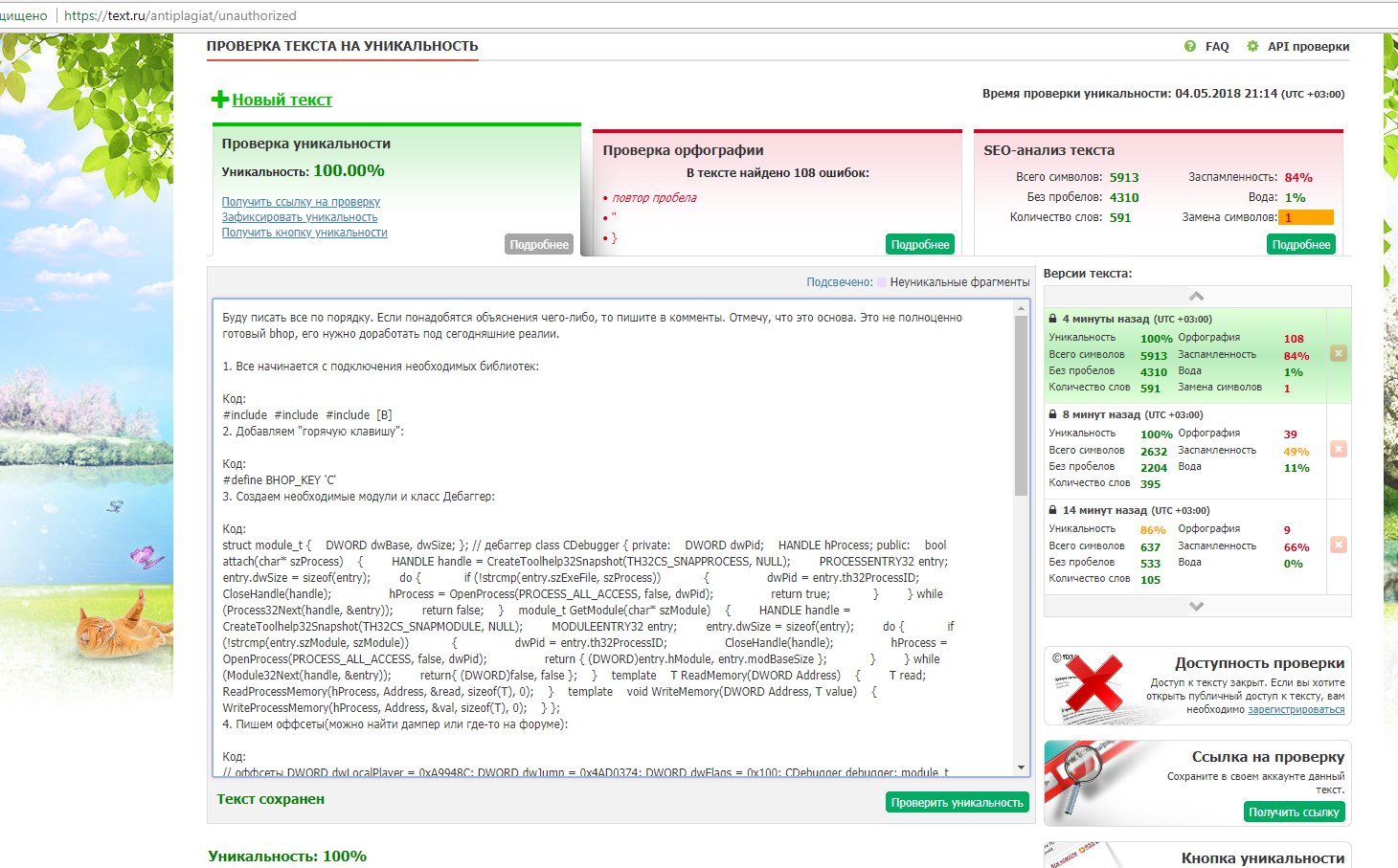This screenshot has height=868, width=1398.
Task: Follow the зарегистрироваться link
Action: click(x=1296, y=710)
